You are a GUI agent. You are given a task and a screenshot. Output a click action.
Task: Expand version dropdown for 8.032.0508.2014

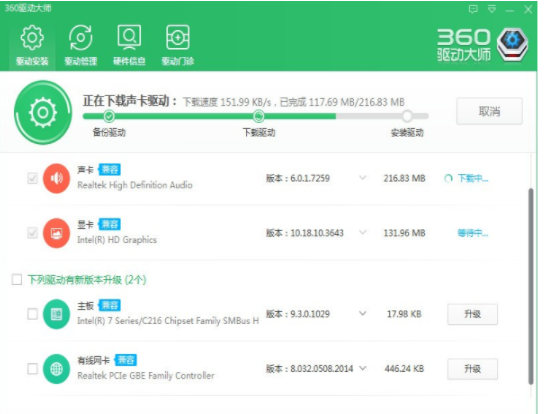[x=362, y=368]
